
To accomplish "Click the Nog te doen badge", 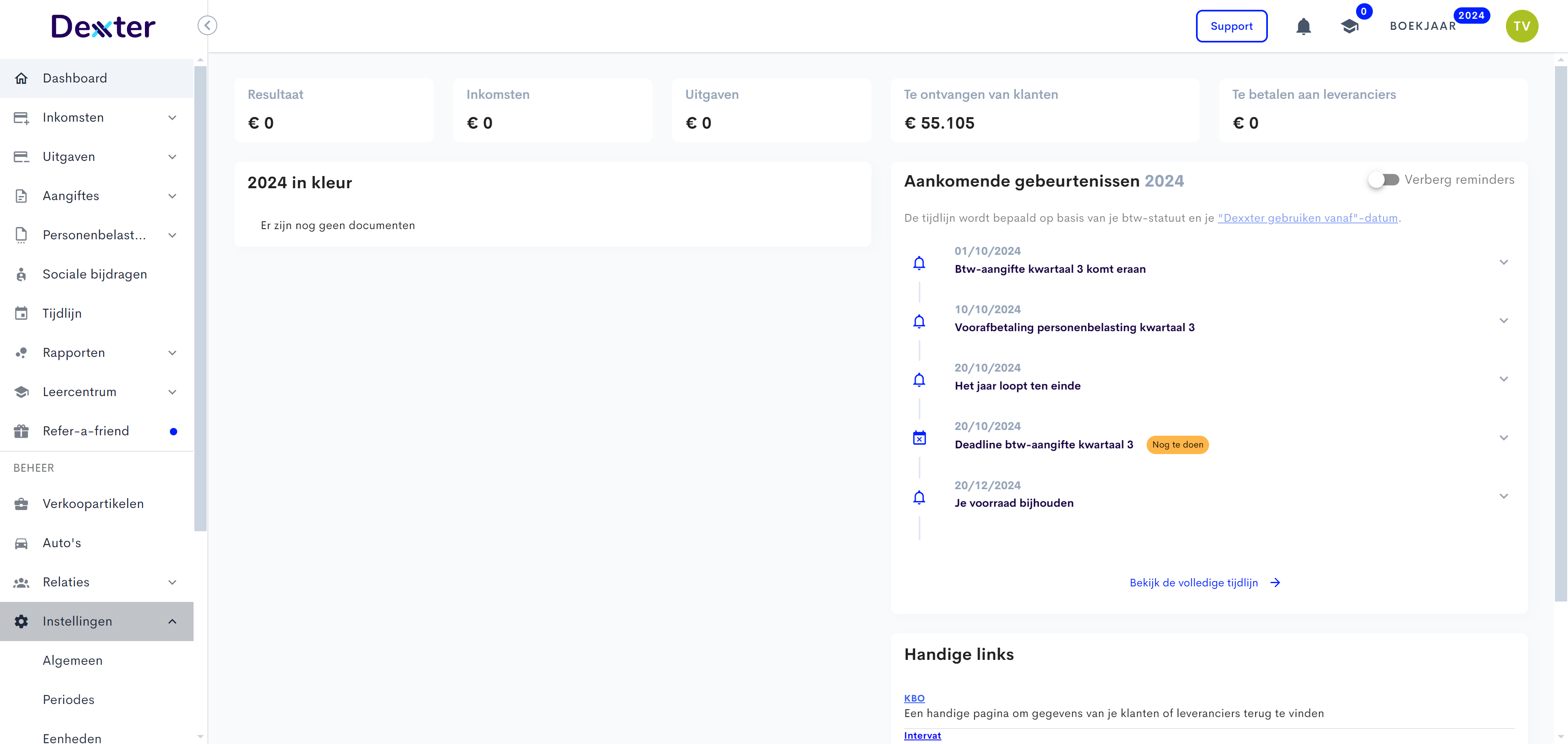I will 1177,445.
